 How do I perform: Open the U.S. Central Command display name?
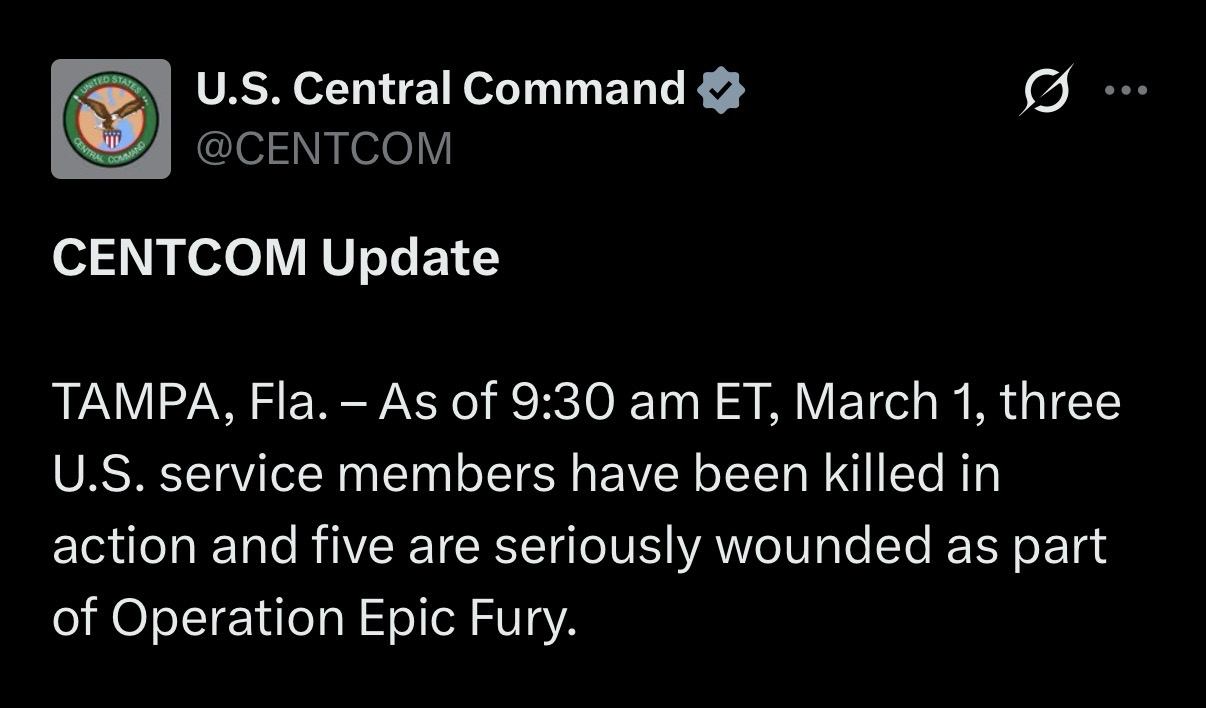pyautogui.click(x=441, y=89)
